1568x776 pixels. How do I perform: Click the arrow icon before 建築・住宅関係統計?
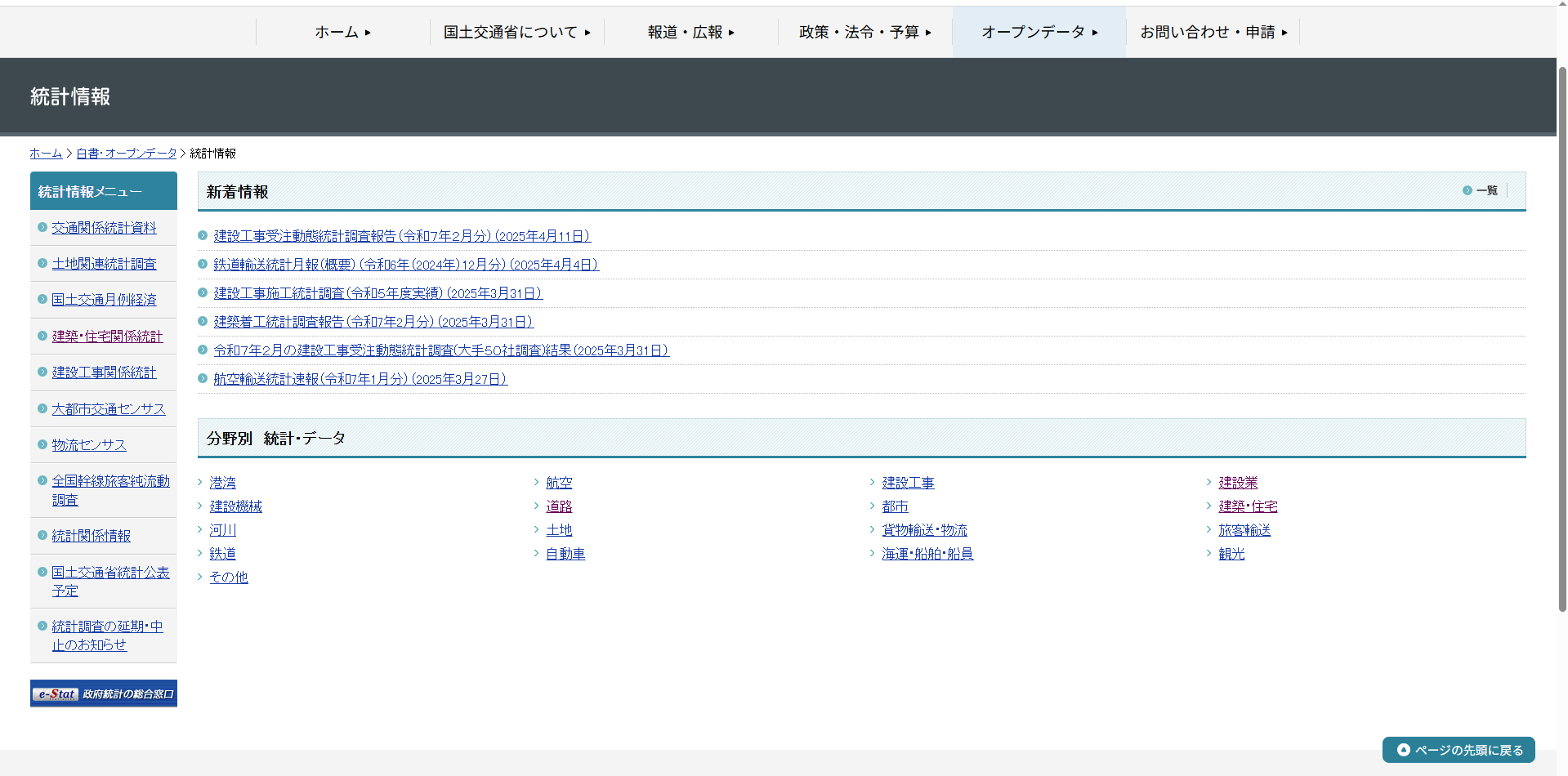[41, 336]
